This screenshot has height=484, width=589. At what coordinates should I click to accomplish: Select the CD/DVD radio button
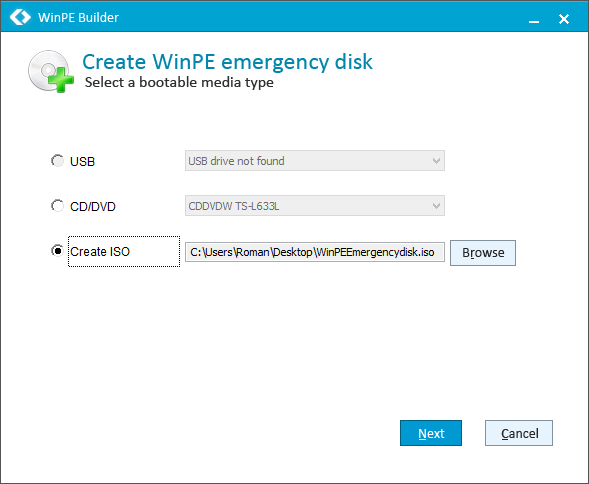coord(57,206)
